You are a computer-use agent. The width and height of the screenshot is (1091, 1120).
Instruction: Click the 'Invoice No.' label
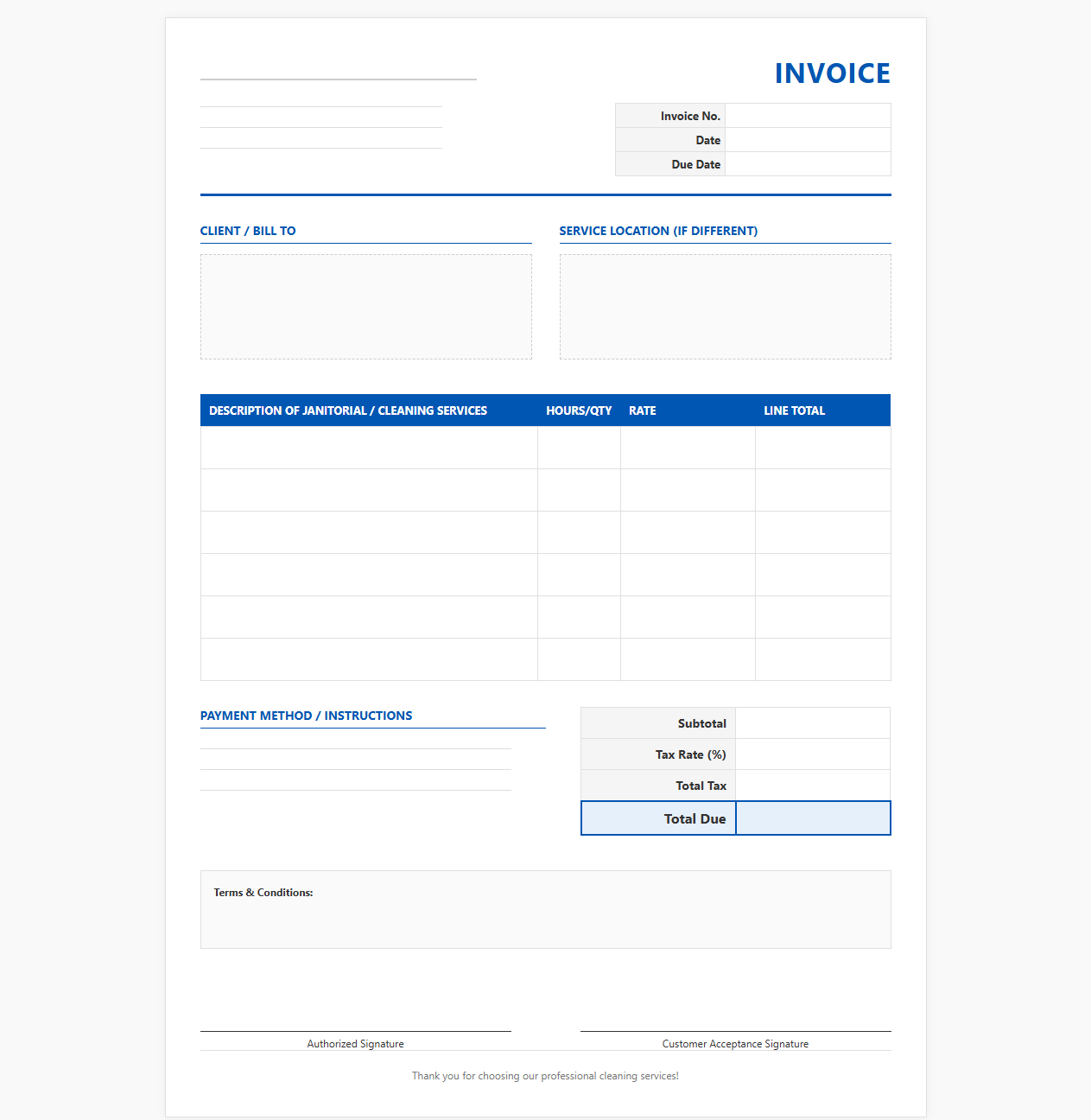[x=690, y=116]
